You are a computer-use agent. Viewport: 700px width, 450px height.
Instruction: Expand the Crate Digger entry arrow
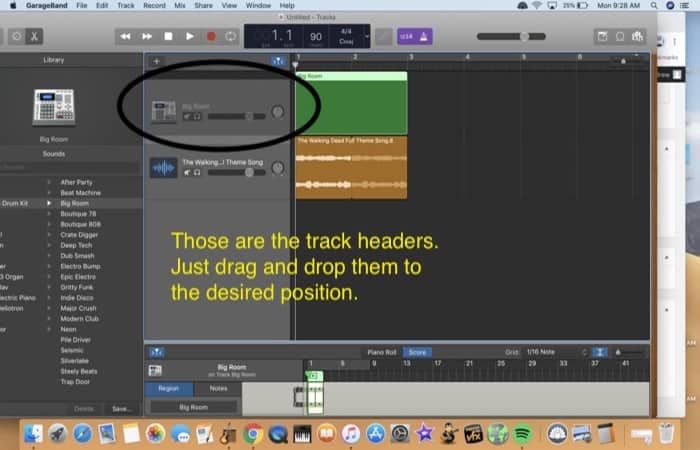(x=49, y=235)
